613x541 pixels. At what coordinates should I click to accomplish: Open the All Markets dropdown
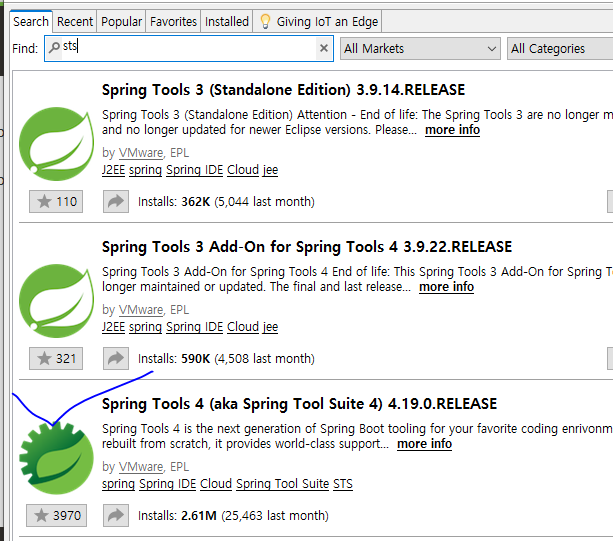[x=420, y=48]
